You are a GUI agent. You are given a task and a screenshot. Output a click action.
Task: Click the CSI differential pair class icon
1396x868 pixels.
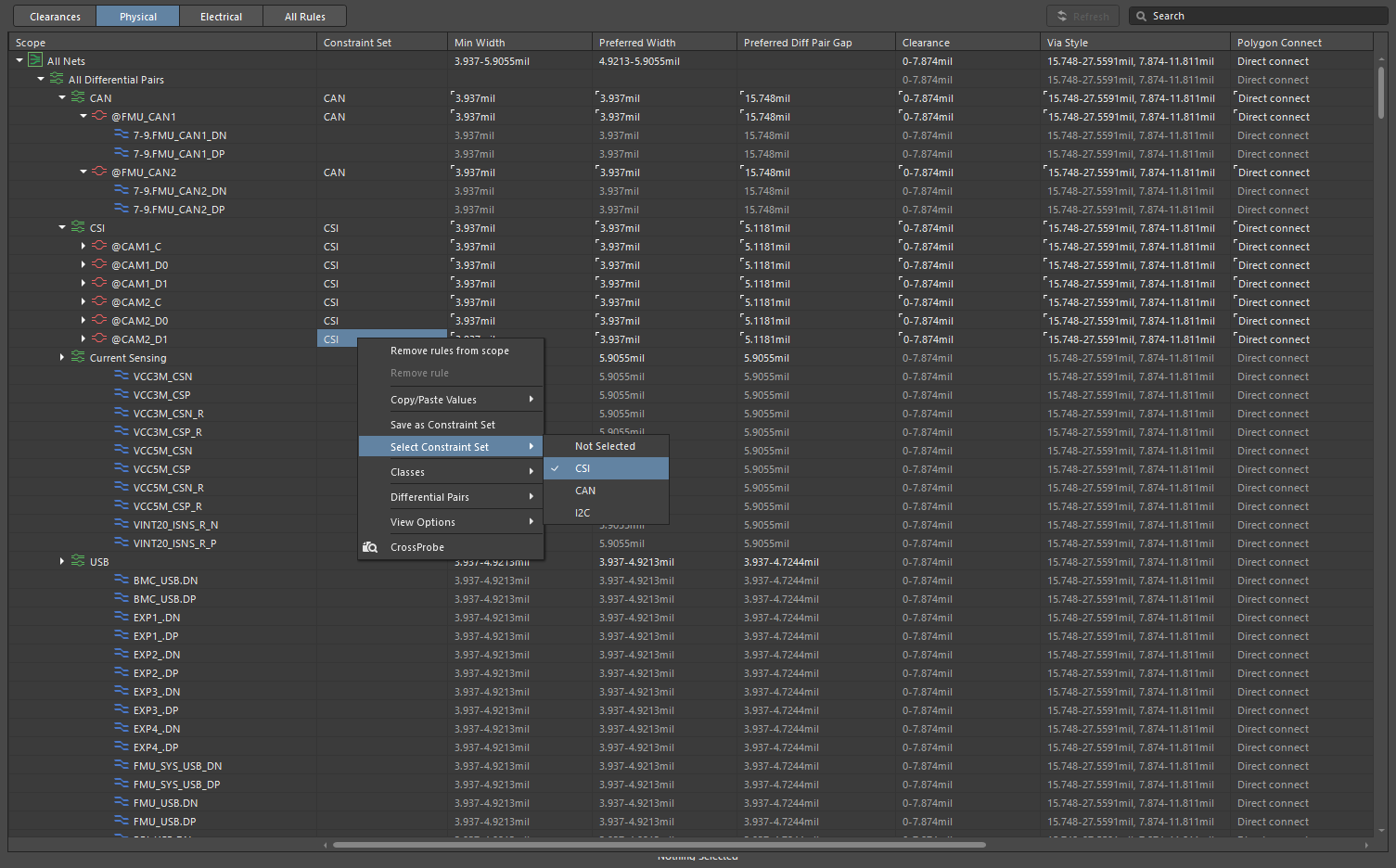(78, 227)
